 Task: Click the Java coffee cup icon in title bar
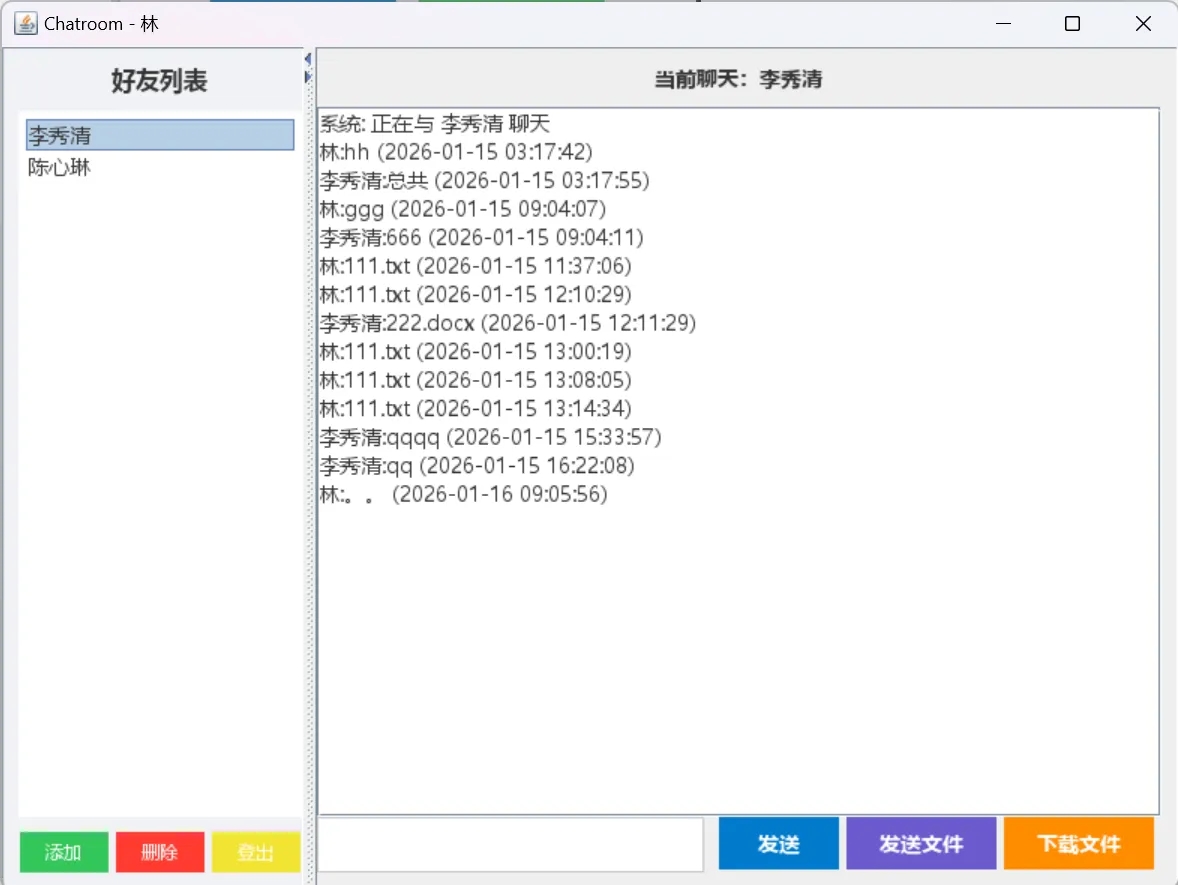coord(25,23)
